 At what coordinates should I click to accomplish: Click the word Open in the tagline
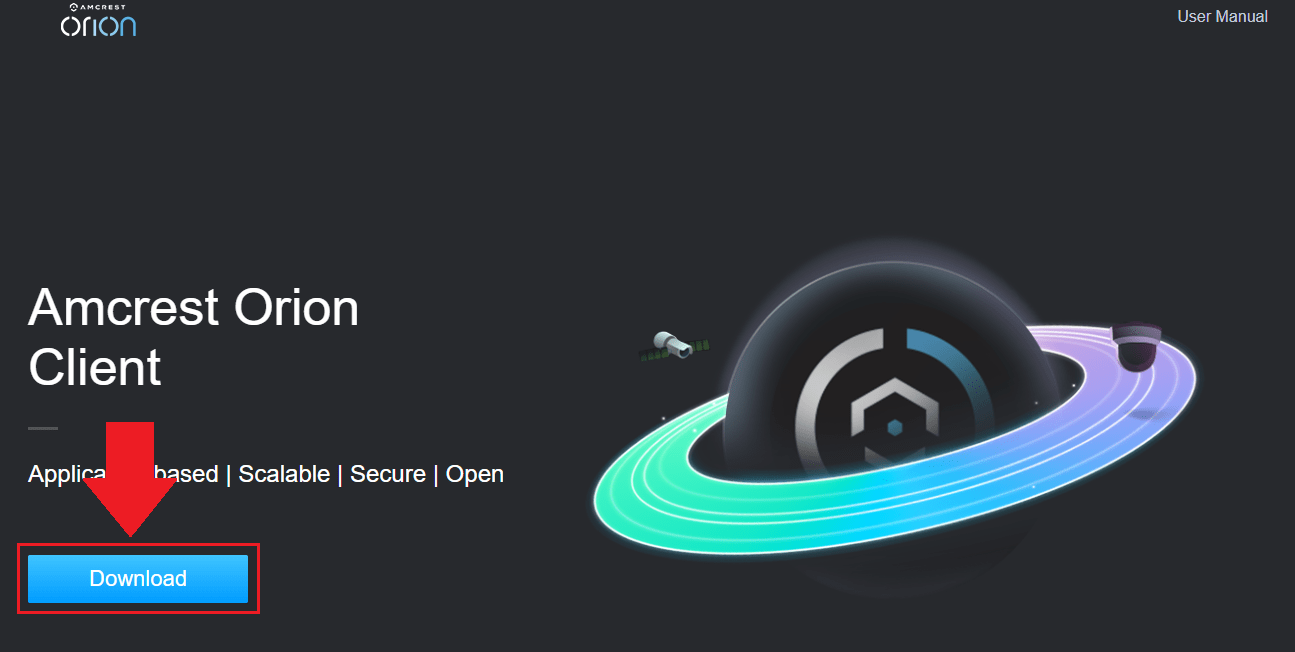475,474
